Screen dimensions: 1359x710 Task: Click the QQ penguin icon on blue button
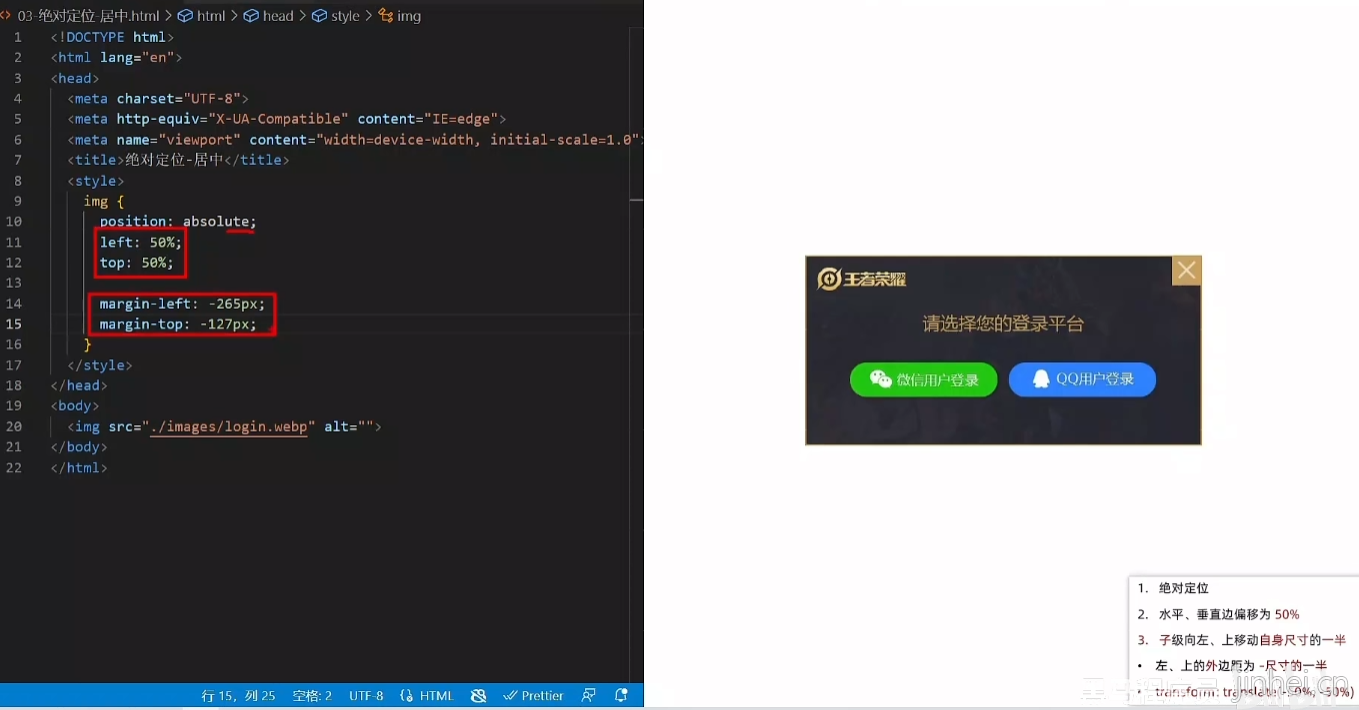pyautogui.click(x=1041, y=379)
